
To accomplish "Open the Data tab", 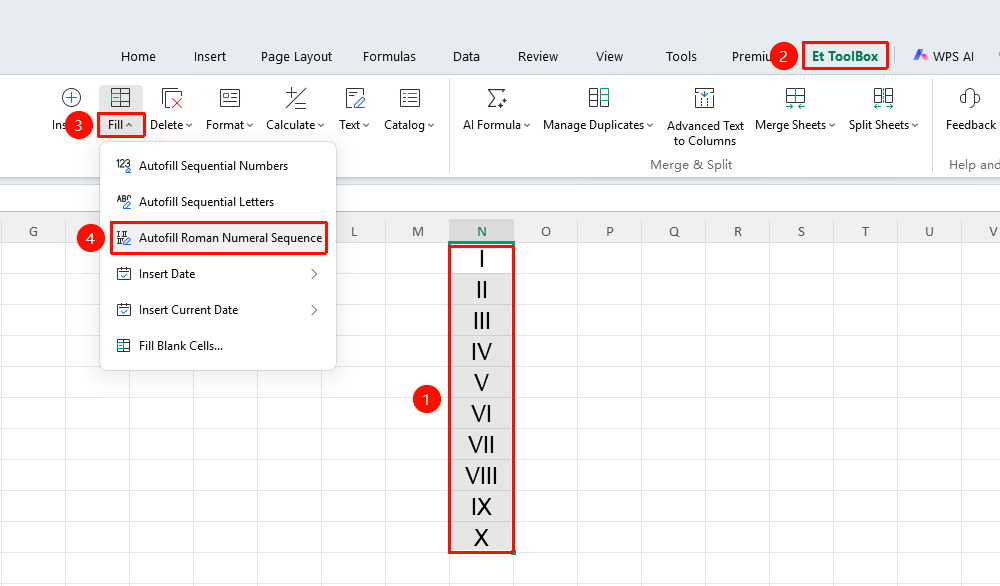I will (466, 57).
